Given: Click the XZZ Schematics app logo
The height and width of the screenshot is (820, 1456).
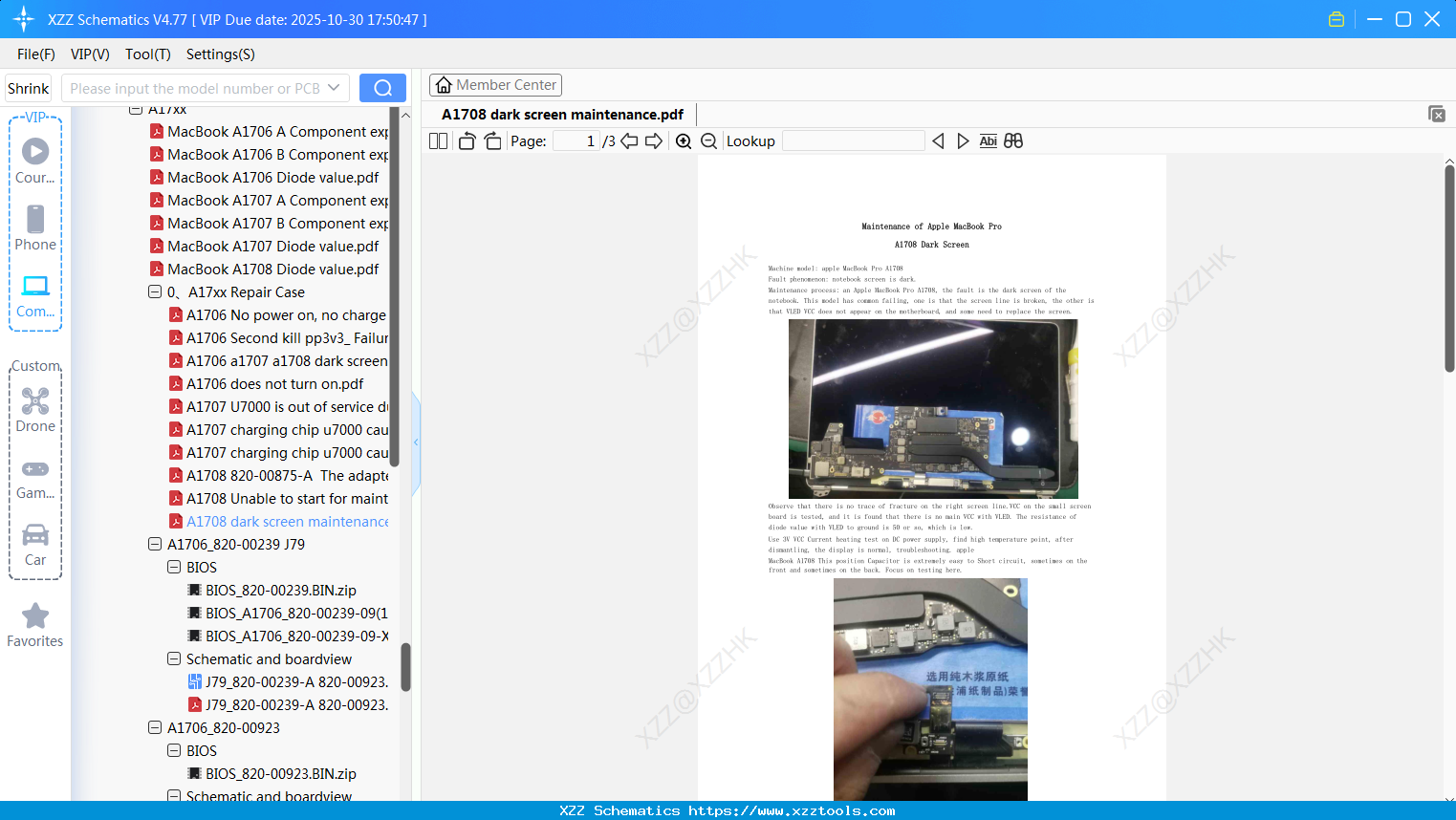Looking at the screenshot, I should (x=24, y=19).
